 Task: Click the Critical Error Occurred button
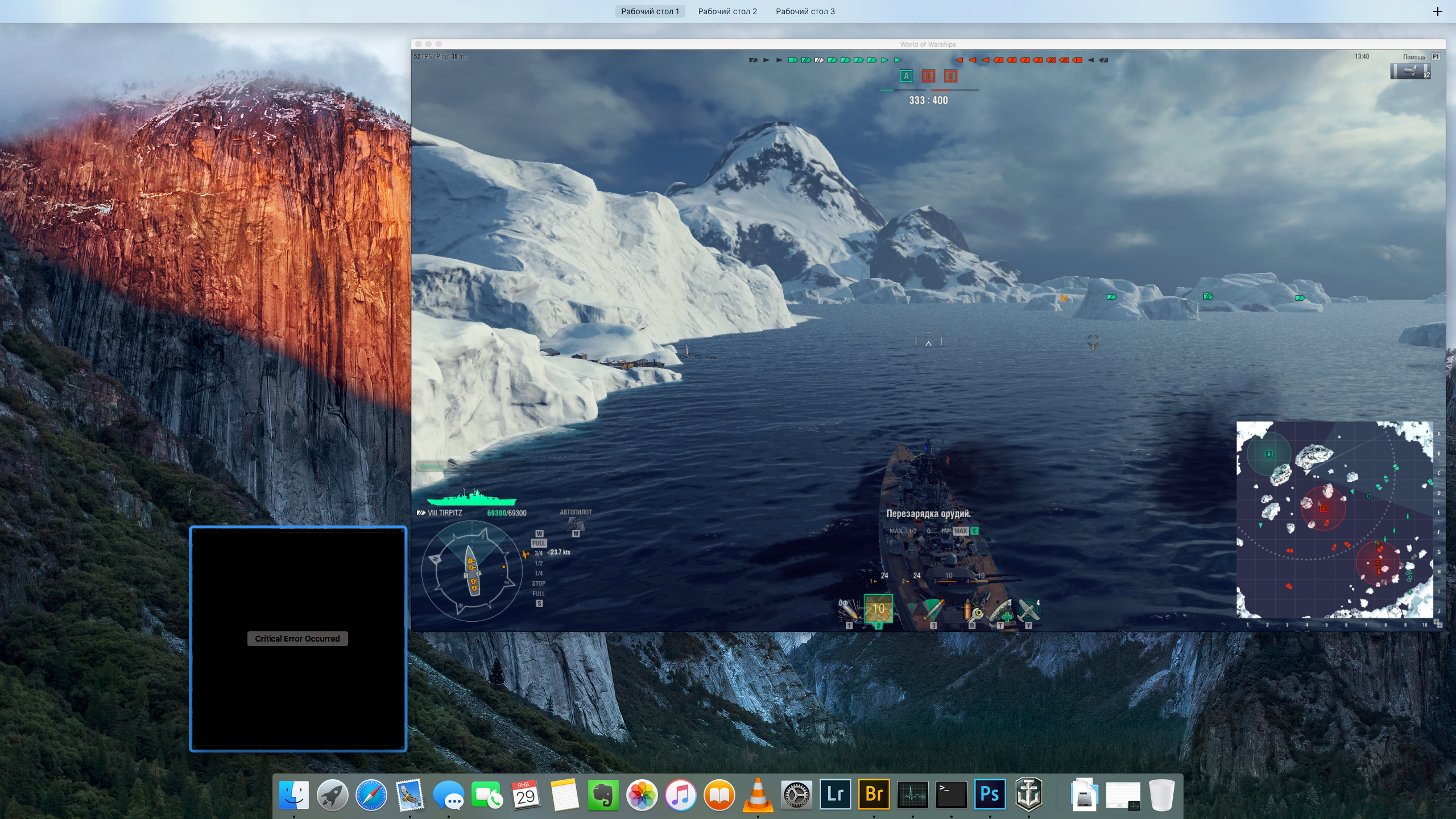pyautogui.click(x=297, y=639)
